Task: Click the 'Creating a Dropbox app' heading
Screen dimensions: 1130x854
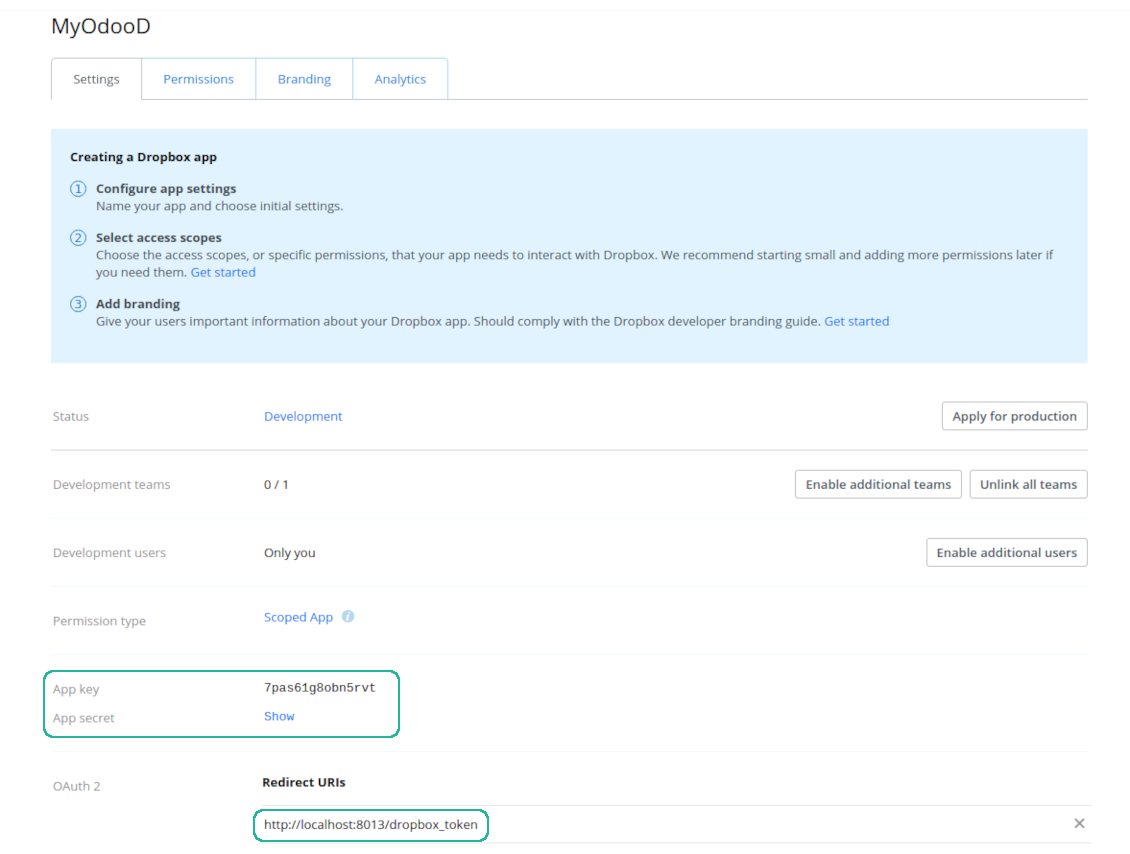Action: coord(143,157)
